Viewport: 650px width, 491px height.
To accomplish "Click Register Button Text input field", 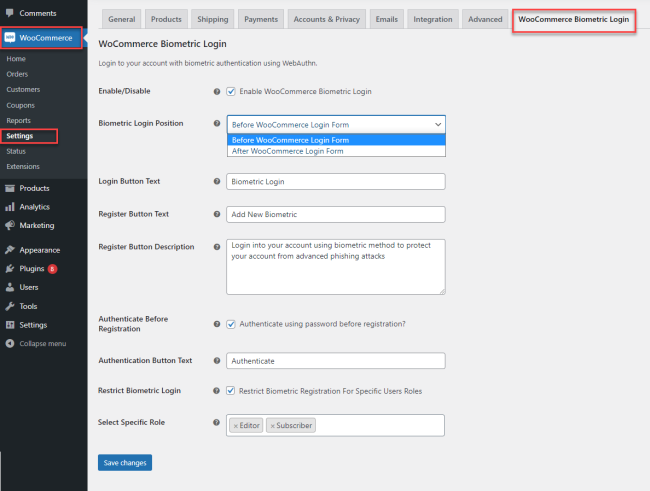I will point(336,214).
